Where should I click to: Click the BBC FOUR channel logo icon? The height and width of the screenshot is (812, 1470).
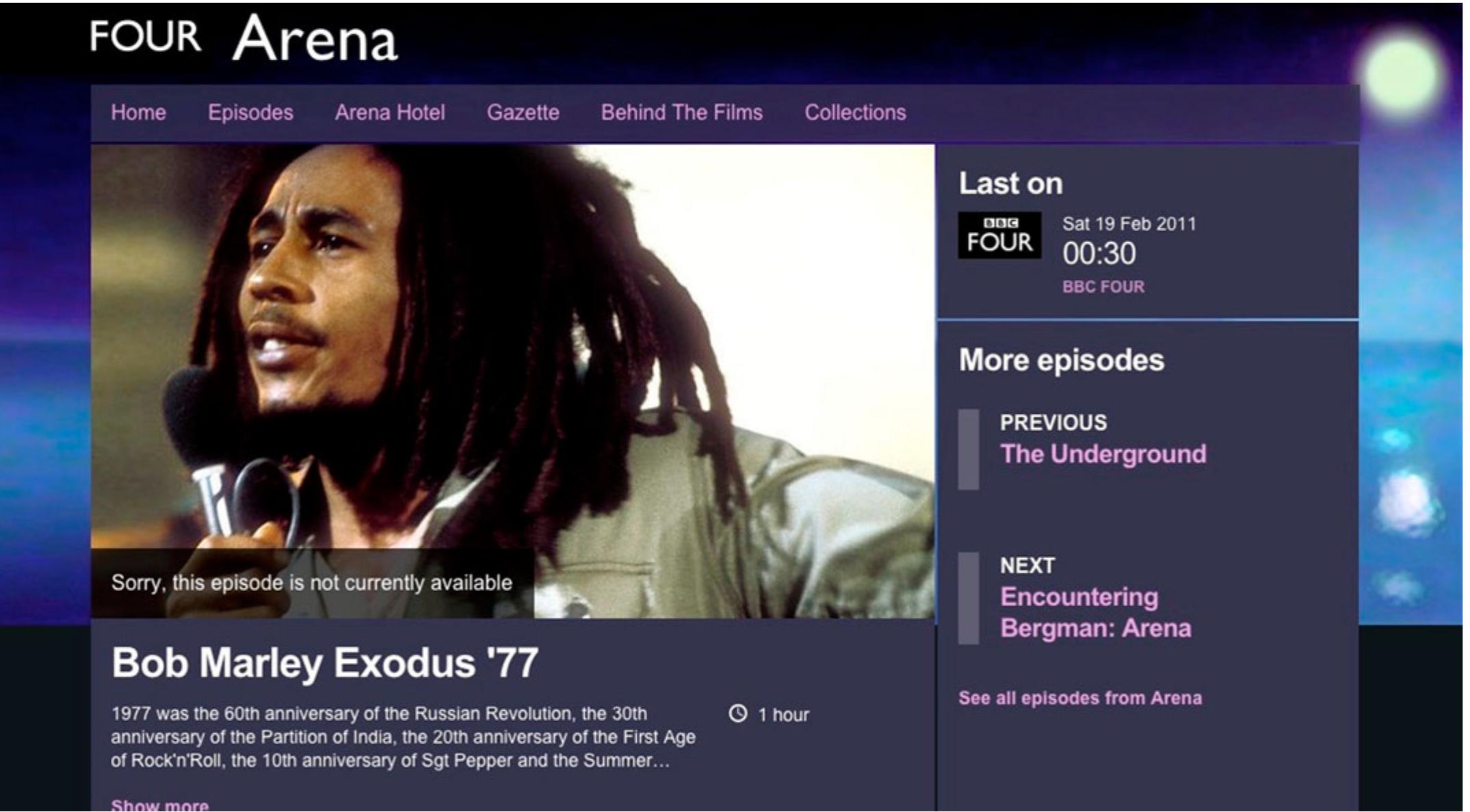click(x=999, y=235)
